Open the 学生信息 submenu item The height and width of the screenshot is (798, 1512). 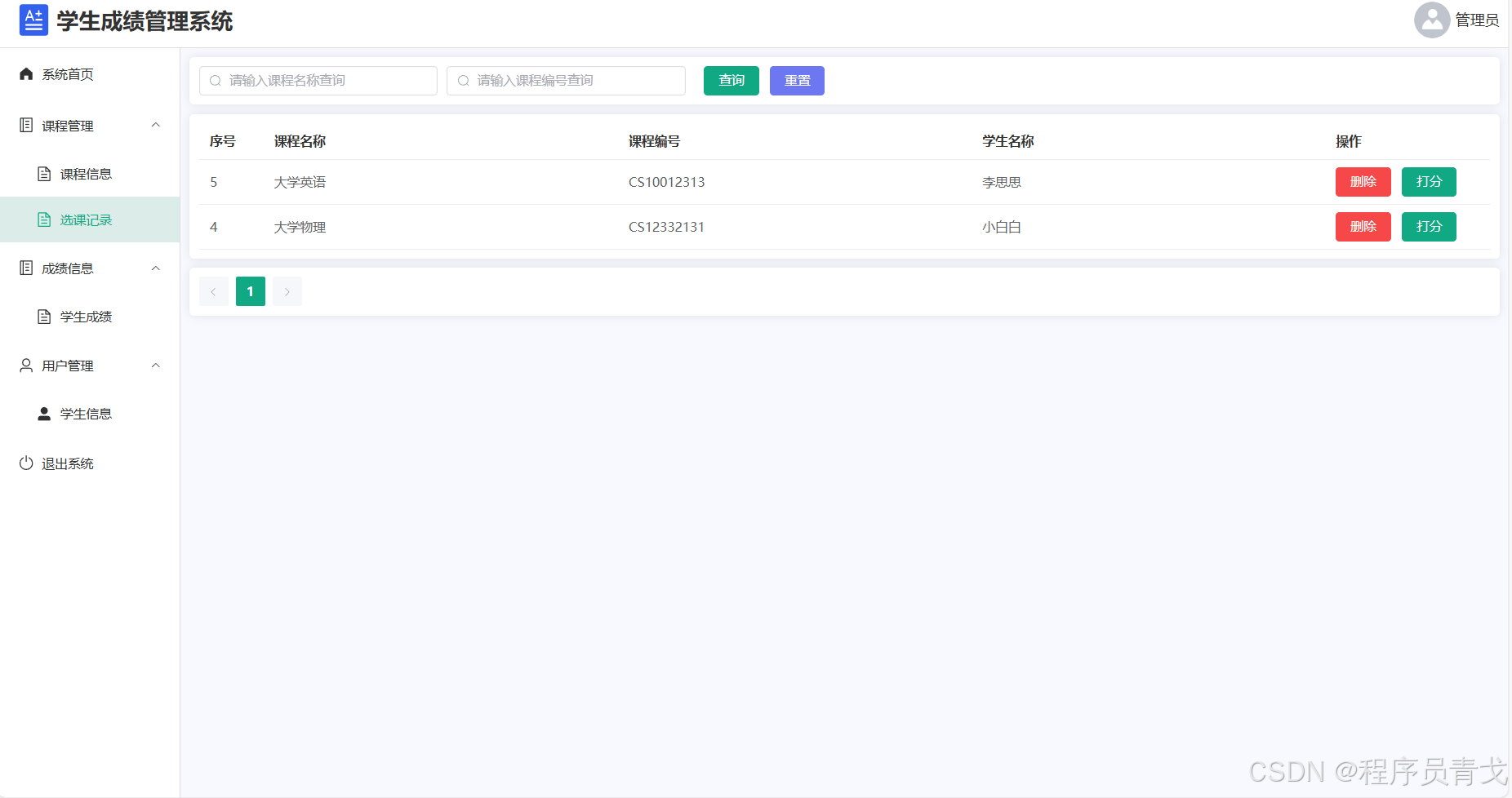click(x=90, y=414)
